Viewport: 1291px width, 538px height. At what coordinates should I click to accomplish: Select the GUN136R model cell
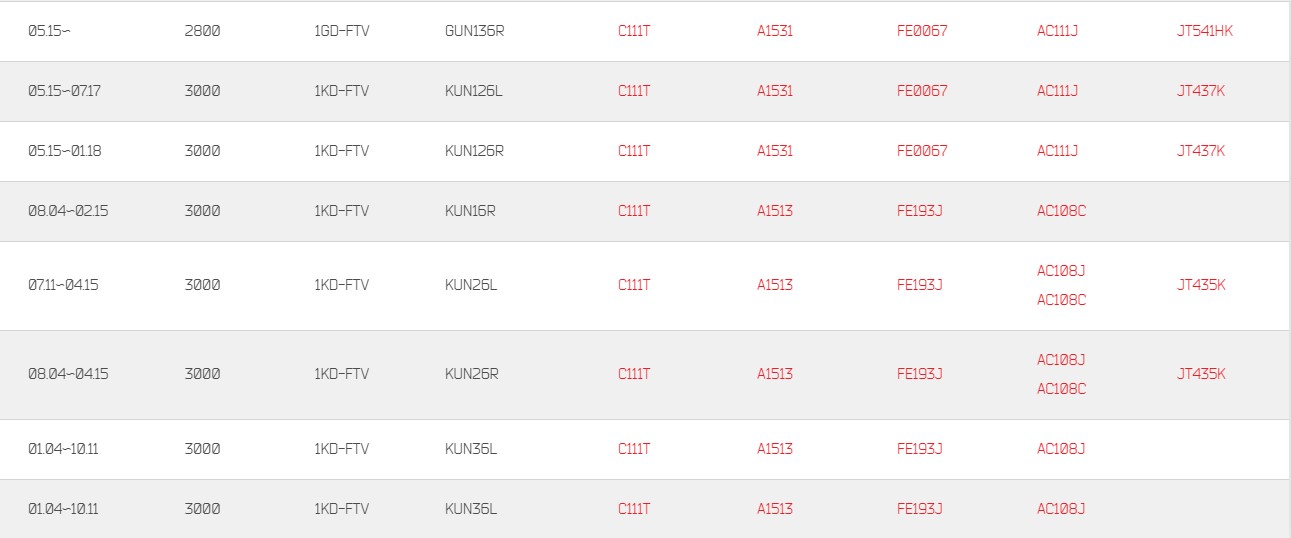click(x=474, y=31)
